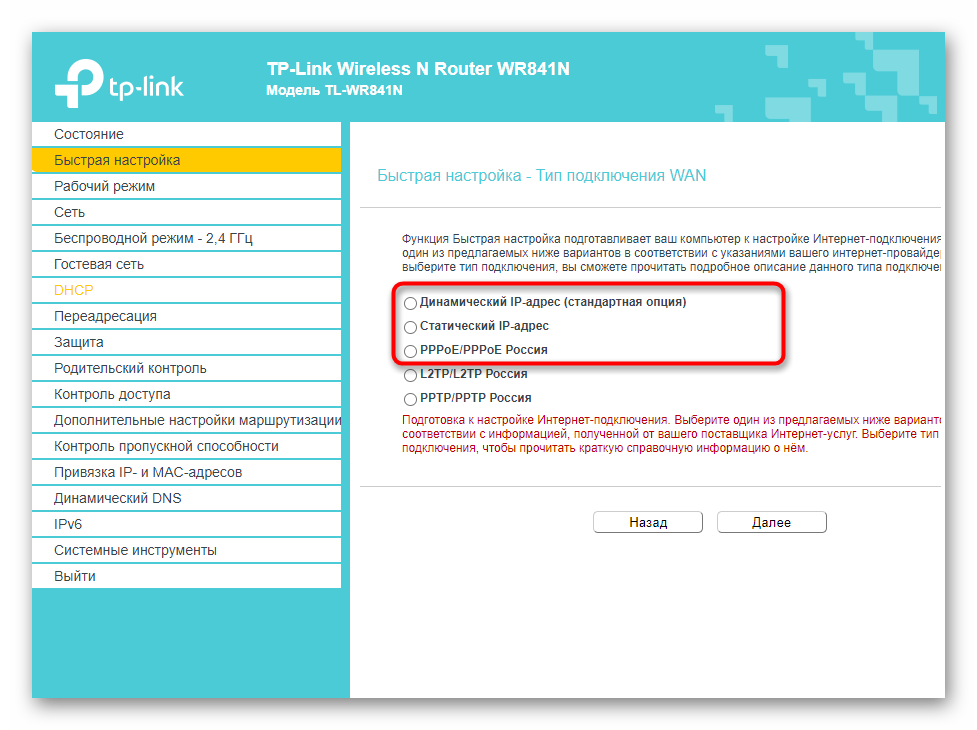Select Статический IP-адрес radio option
977x730 pixels.
(410, 327)
